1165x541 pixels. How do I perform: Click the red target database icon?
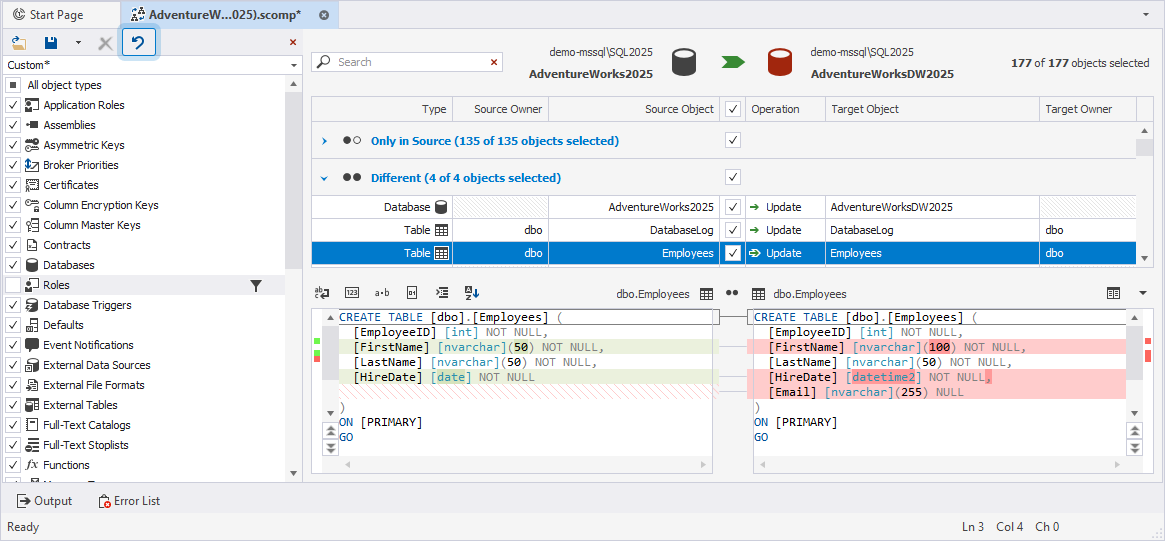pos(782,62)
